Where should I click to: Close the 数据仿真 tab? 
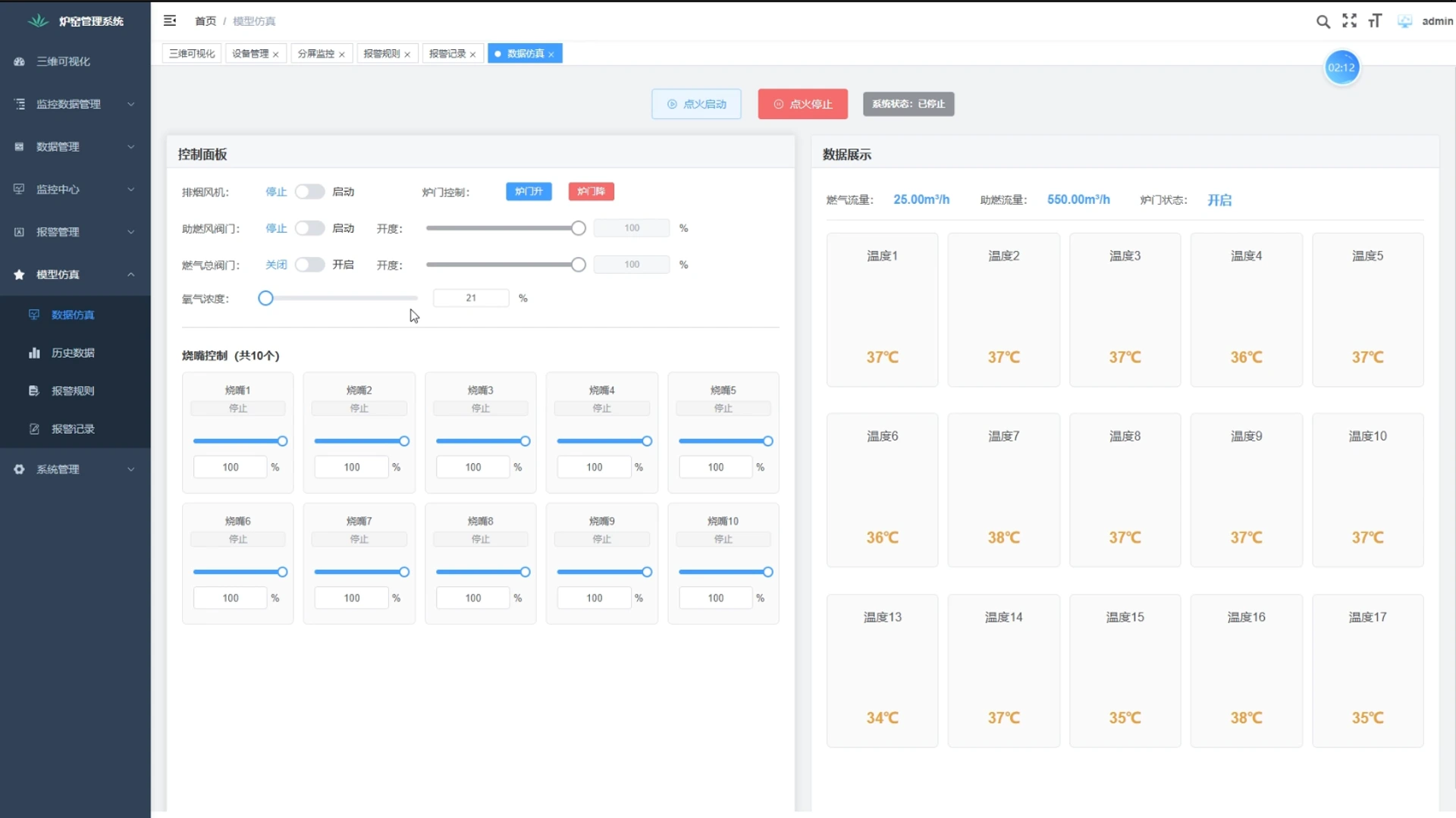[551, 55]
